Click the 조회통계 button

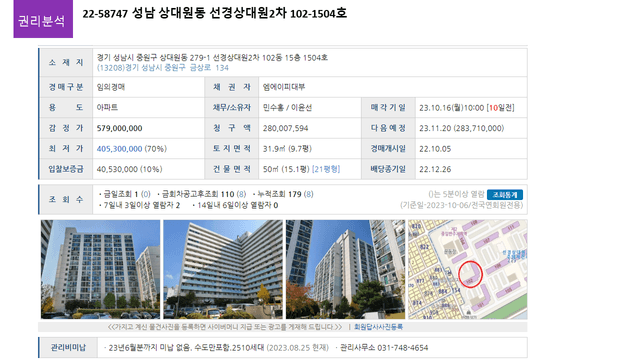point(504,195)
